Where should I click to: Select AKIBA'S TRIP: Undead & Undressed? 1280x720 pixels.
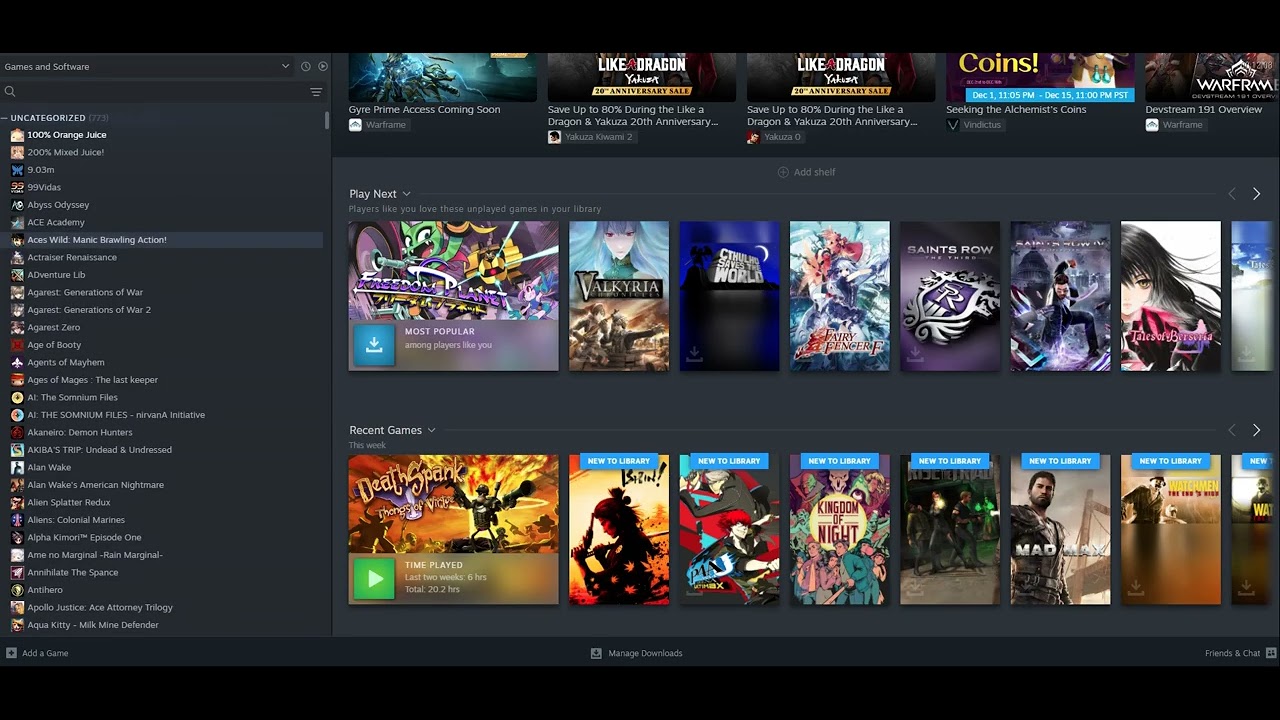pos(163,450)
